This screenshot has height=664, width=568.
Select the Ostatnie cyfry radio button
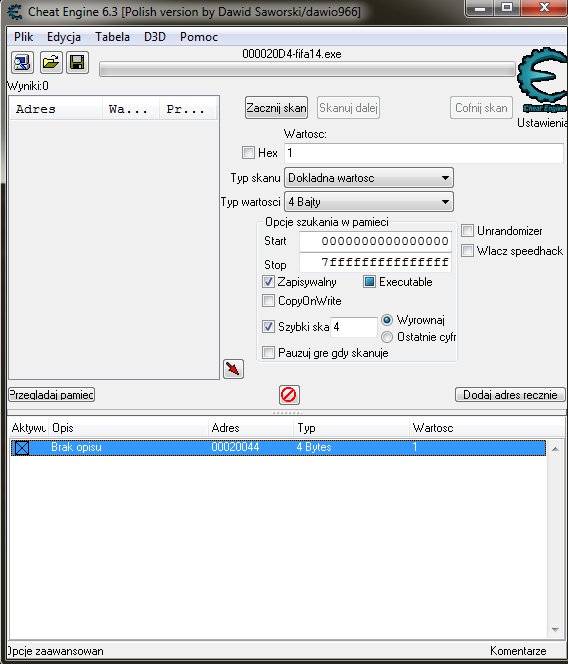(x=387, y=337)
